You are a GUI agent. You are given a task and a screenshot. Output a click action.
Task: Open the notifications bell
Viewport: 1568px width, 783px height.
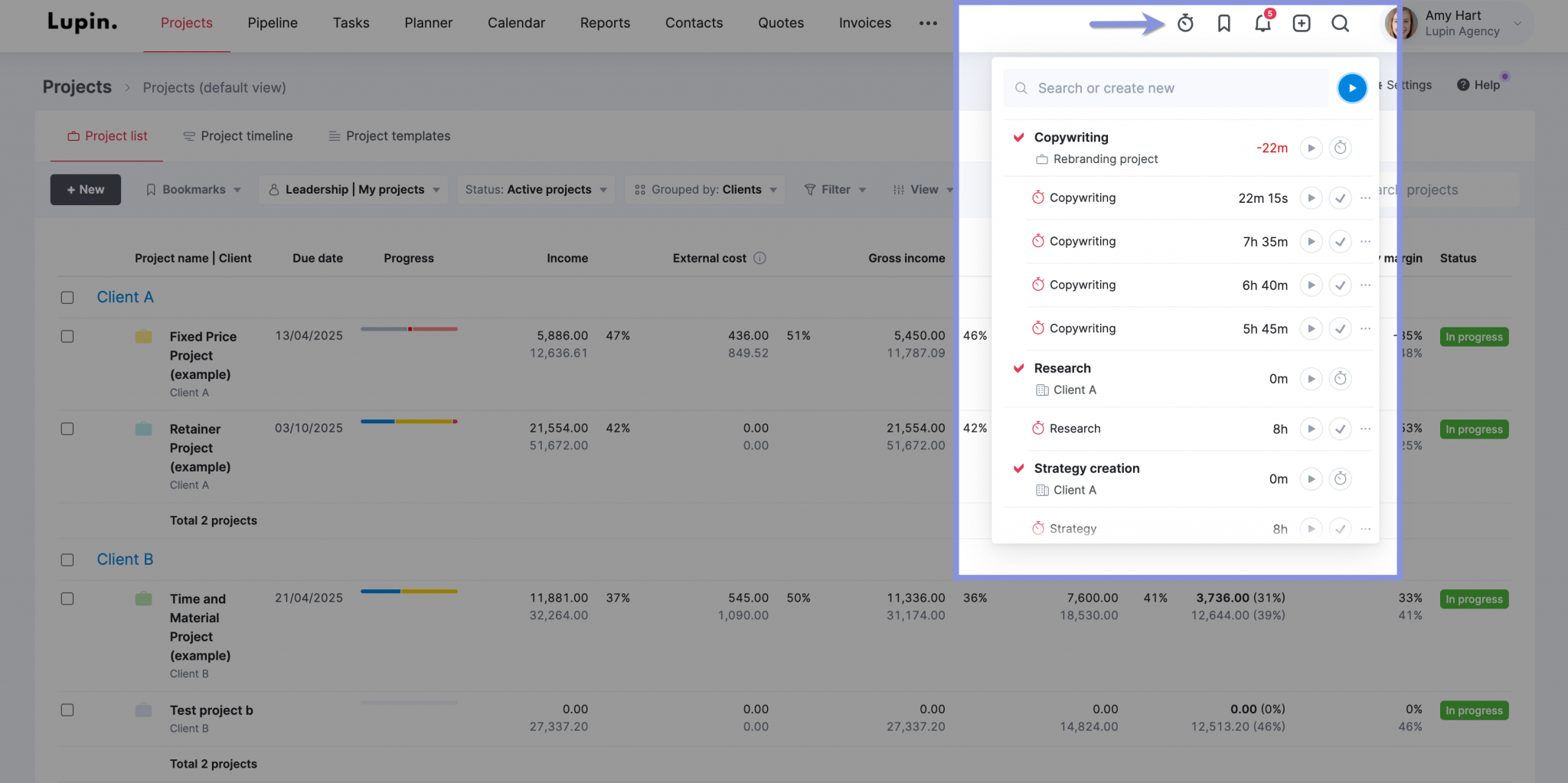[1263, 24]
